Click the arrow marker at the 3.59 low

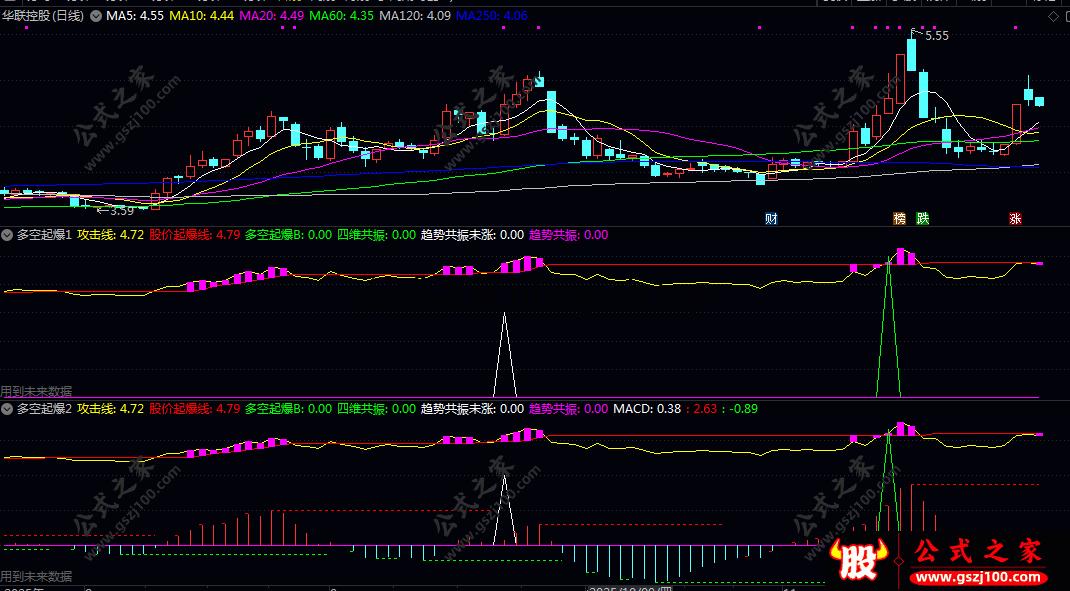(103, 211)
